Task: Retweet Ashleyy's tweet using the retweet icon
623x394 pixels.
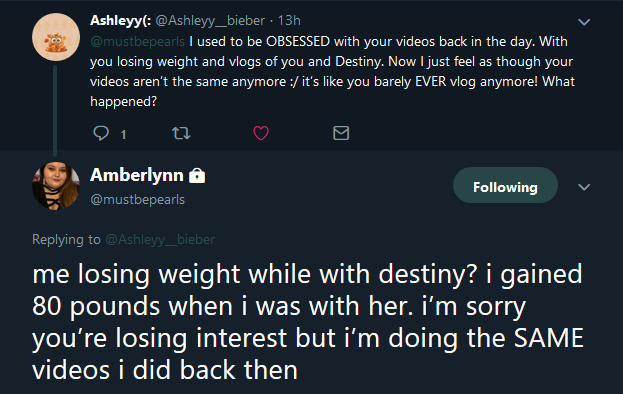Action: [x=181, y=133]
